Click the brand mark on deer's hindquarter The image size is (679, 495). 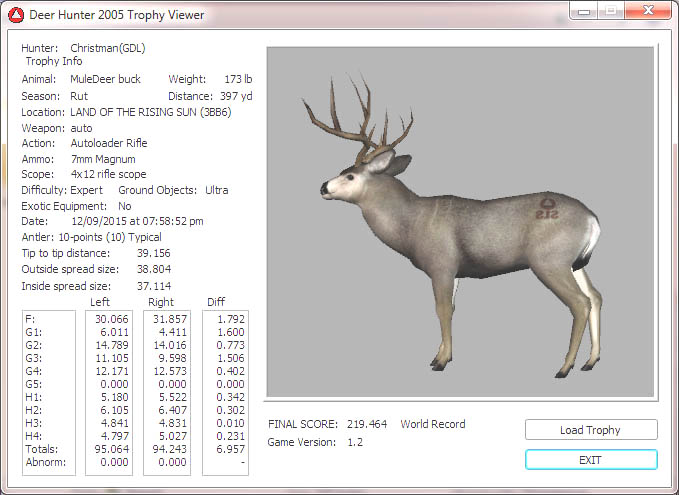pos(546,208)
